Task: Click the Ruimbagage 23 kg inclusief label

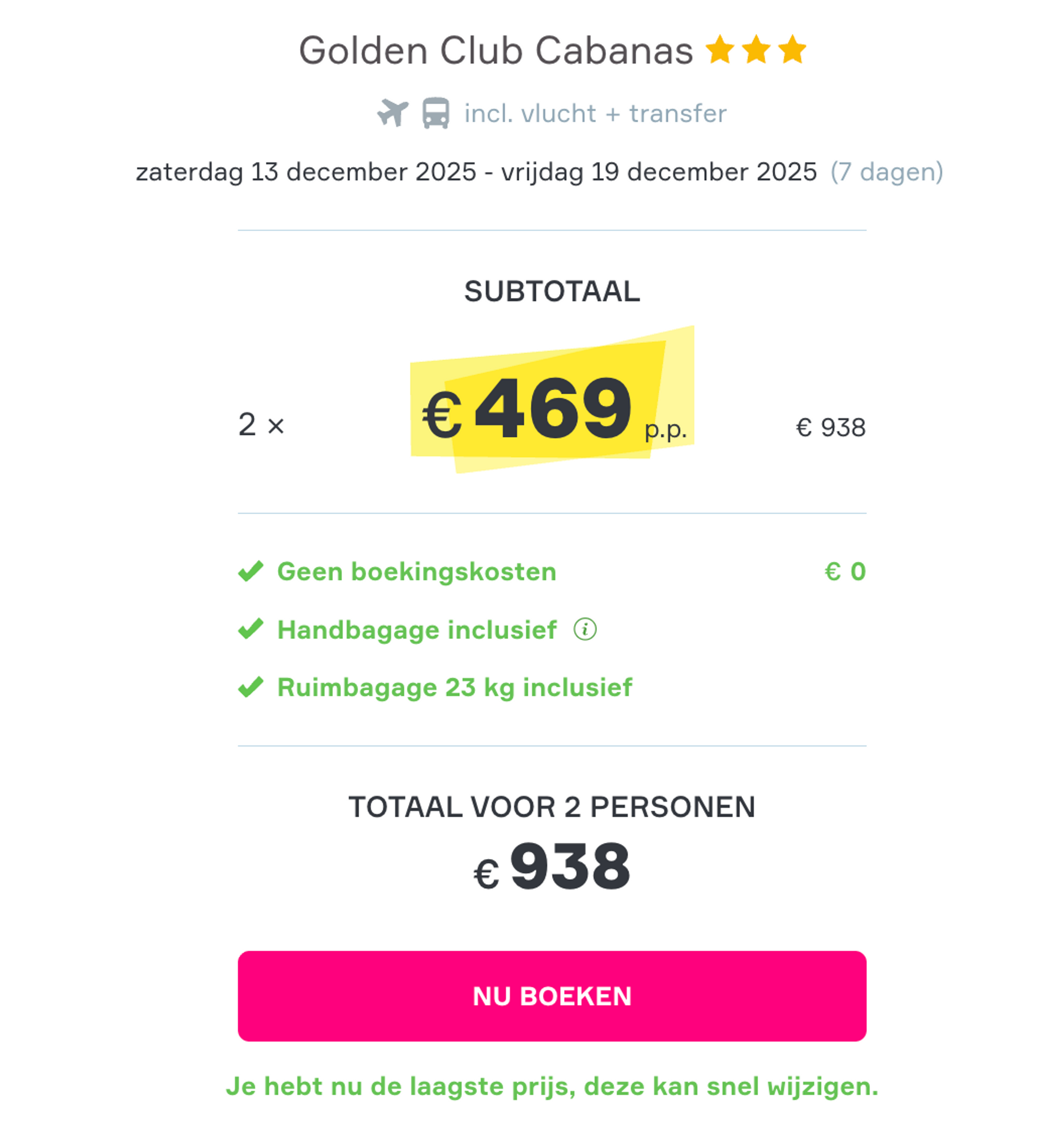Action: click(x=454, y=687)
